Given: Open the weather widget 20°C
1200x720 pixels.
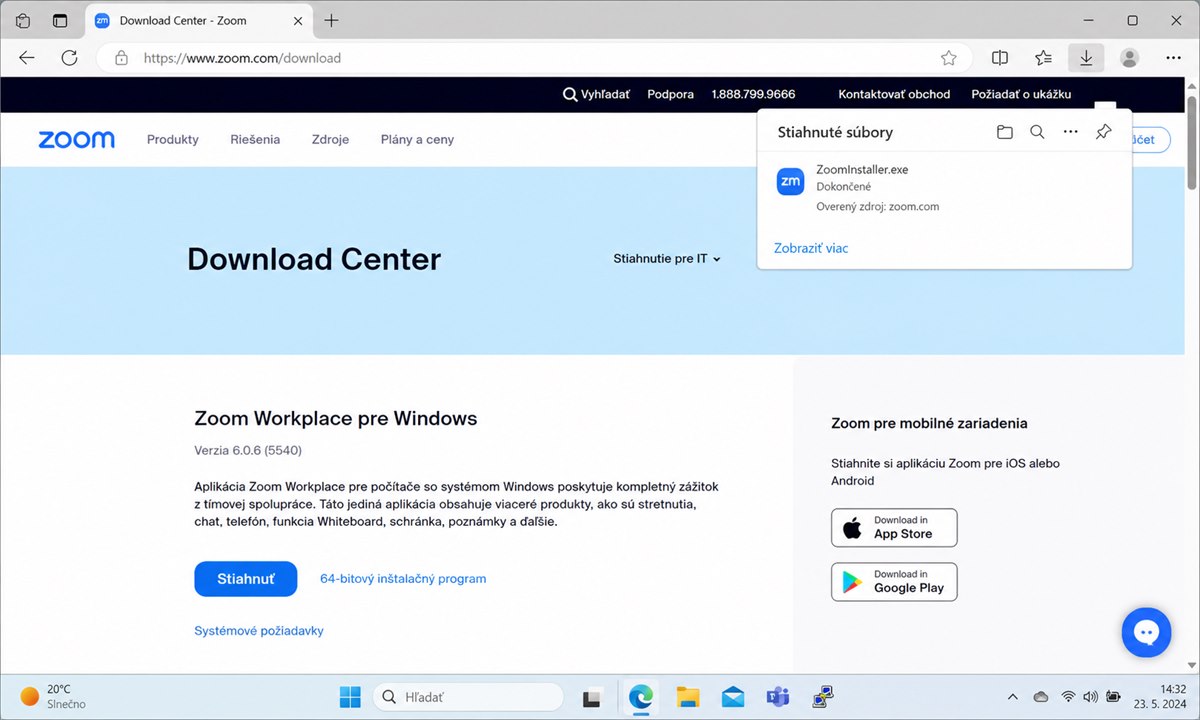Looking at the screenshot, I should point(52,697).
